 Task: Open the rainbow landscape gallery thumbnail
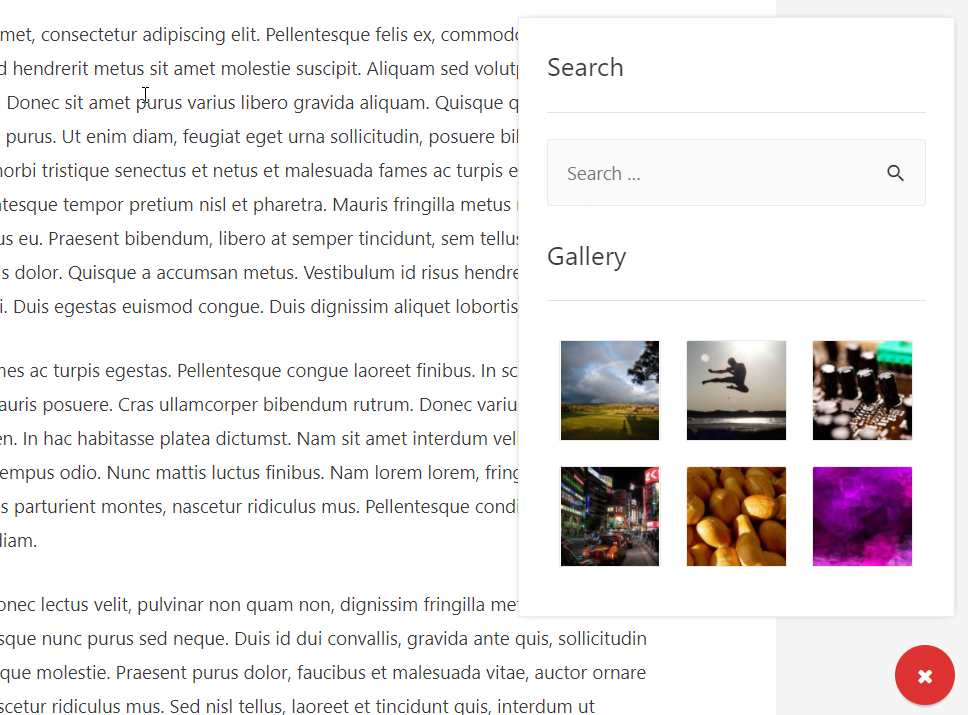pyautogui.click(x=610, y=390)
